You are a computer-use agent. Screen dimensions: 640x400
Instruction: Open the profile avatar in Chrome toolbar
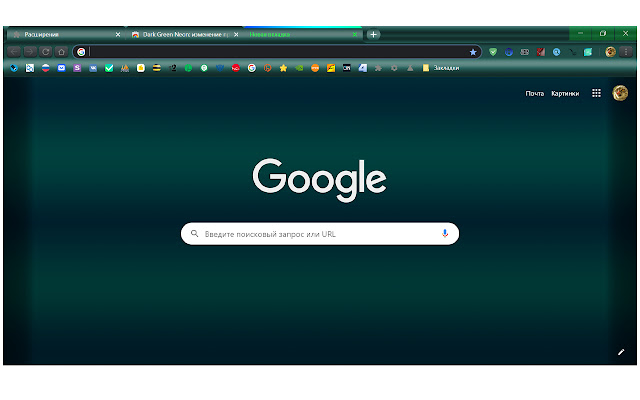click(x=610, y=52)
